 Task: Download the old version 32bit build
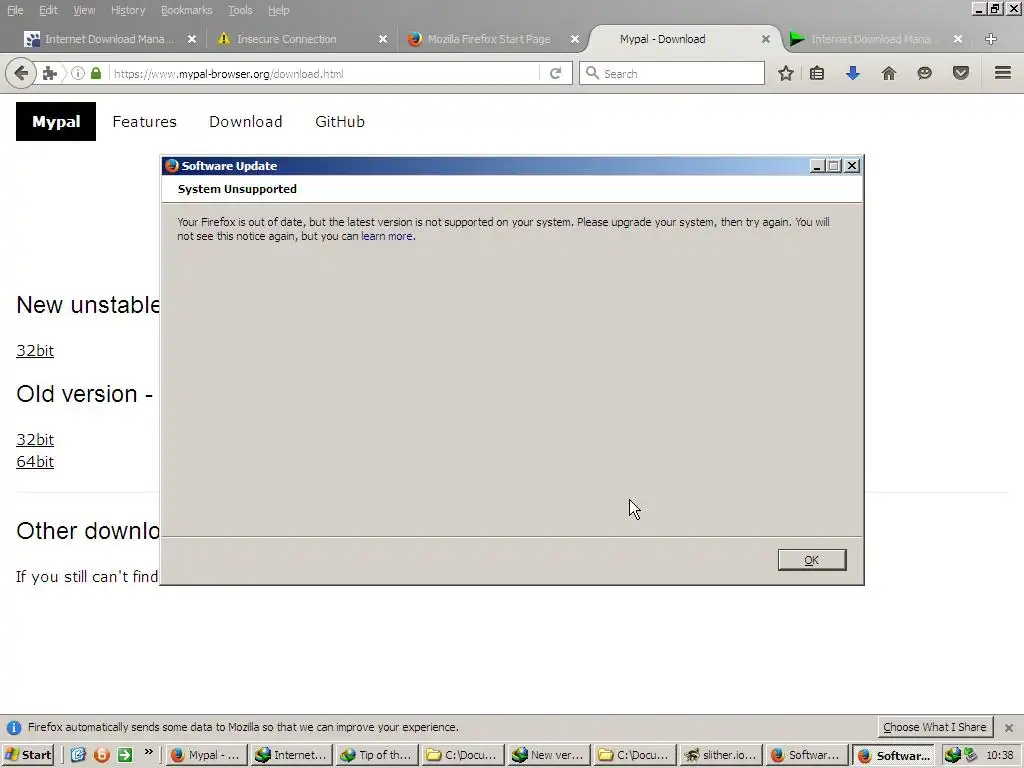pyautogui.click(x=35, y=440)
